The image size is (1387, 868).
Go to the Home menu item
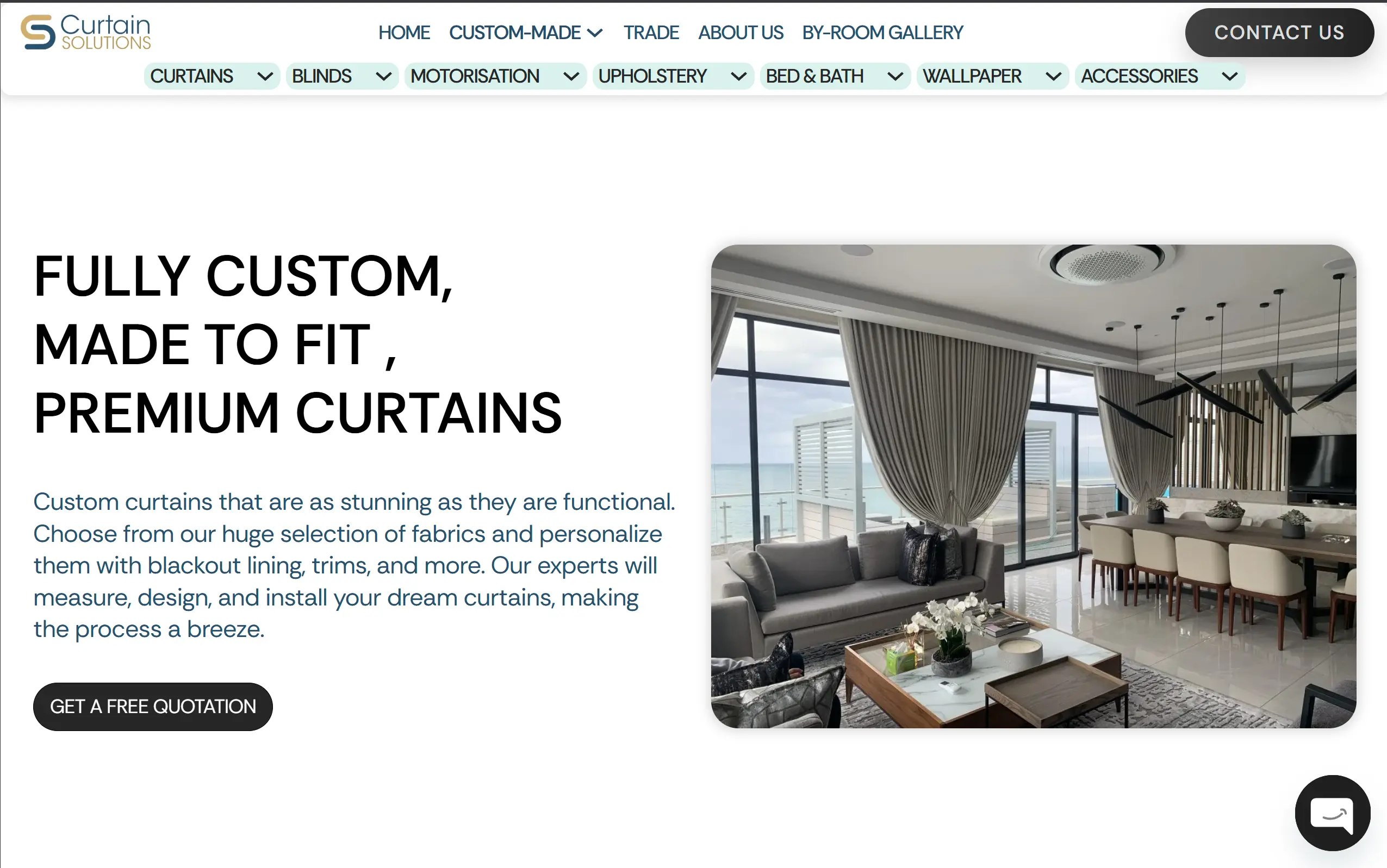404,33
